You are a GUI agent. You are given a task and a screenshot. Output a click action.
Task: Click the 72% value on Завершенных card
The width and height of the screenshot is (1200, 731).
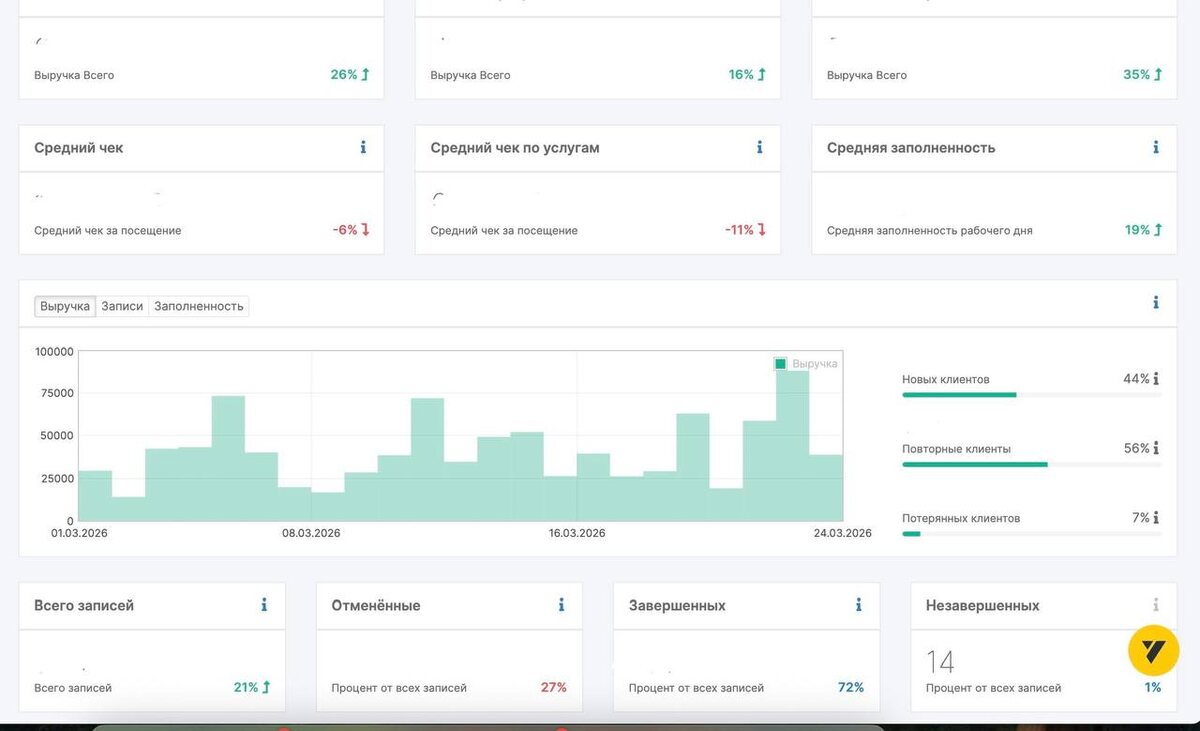[851, 687]
